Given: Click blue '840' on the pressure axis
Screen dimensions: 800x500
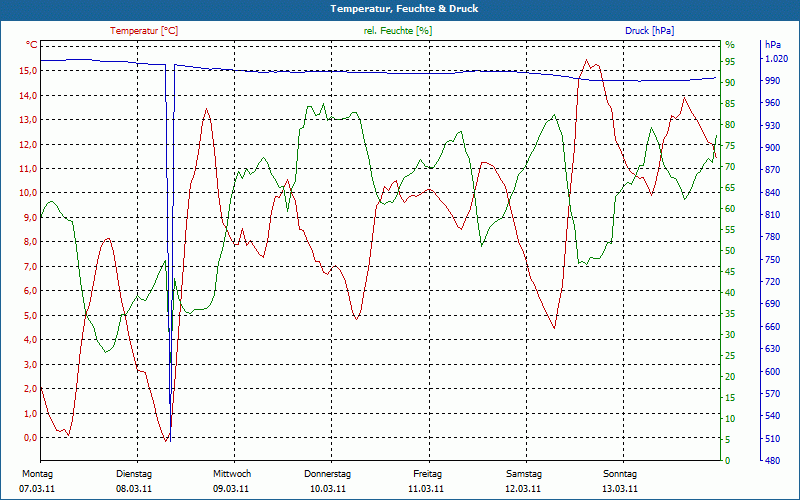Looking at the screenshot, I should [773, 193].
